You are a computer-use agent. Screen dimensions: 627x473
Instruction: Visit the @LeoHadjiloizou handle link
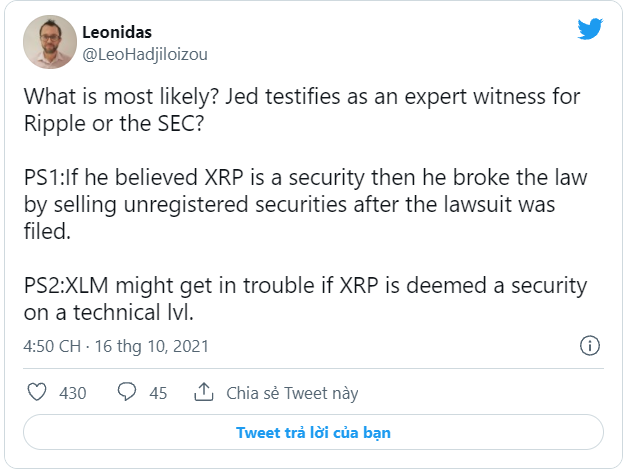click(x=145, y=53)
